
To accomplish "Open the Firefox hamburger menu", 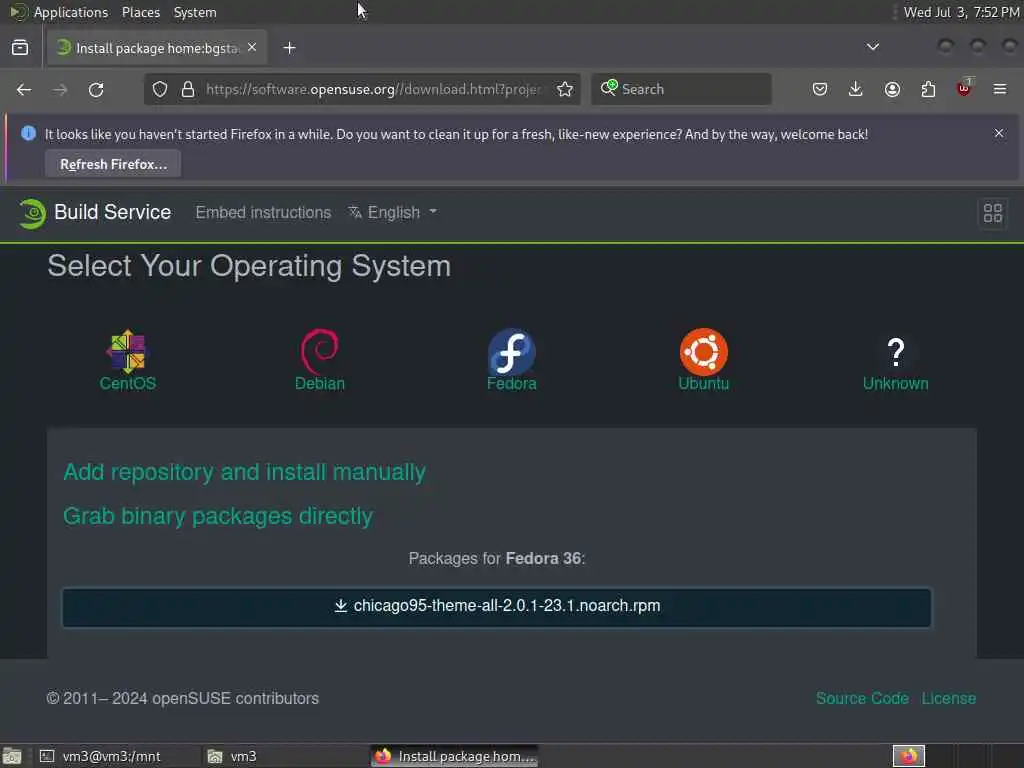I will 1000,89.
